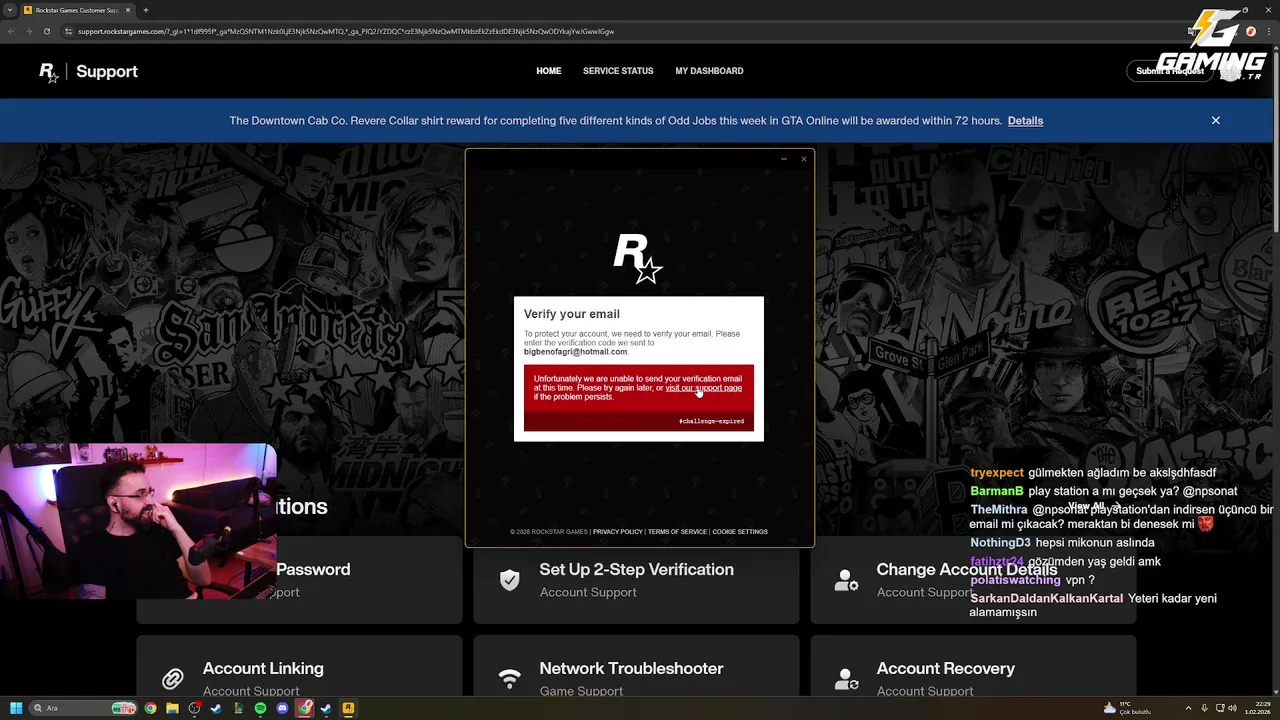Open the Change Account Details card

click(x=973, y=580)
